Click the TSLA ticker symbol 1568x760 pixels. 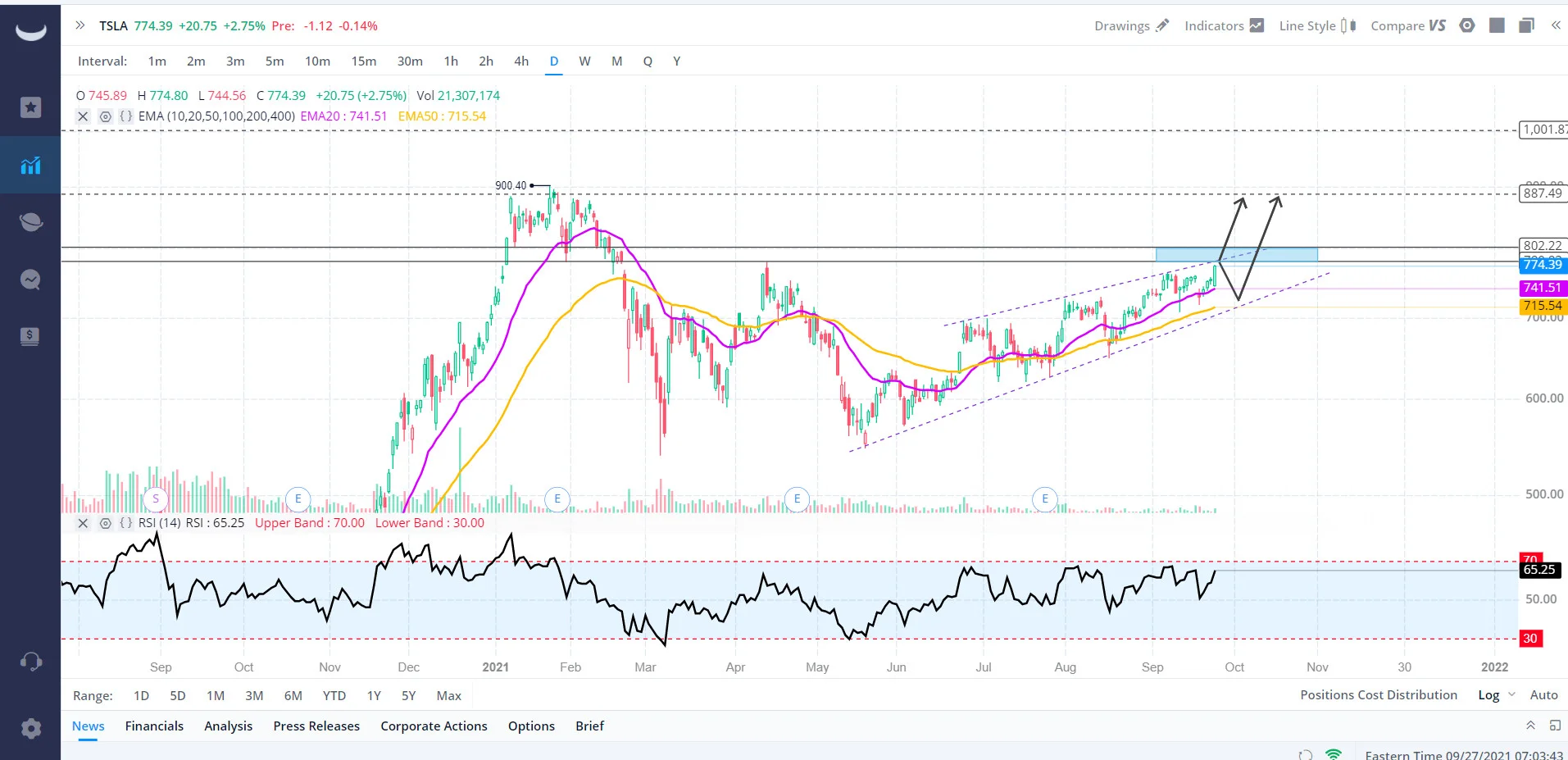(113, 26)
